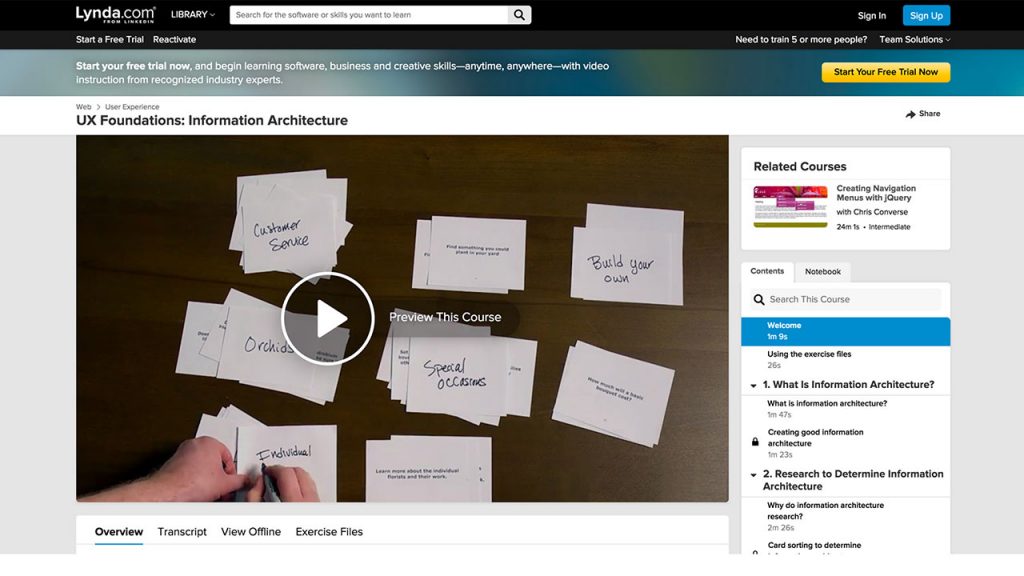Switch to the Transcript tab
The width and height of the screenshot is (1024, 576).
point(182,531)
